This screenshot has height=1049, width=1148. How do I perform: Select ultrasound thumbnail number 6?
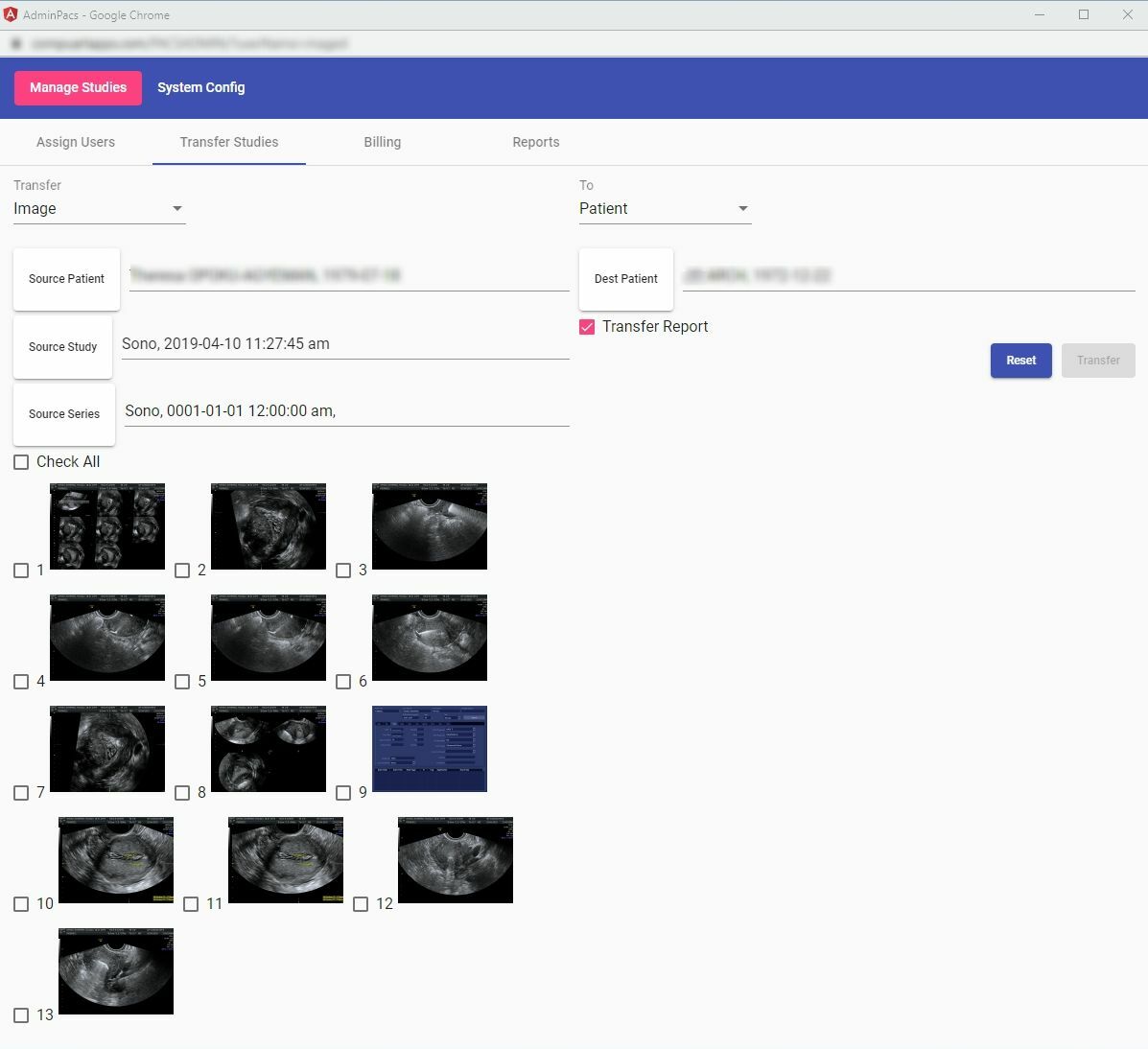point(429,638)
